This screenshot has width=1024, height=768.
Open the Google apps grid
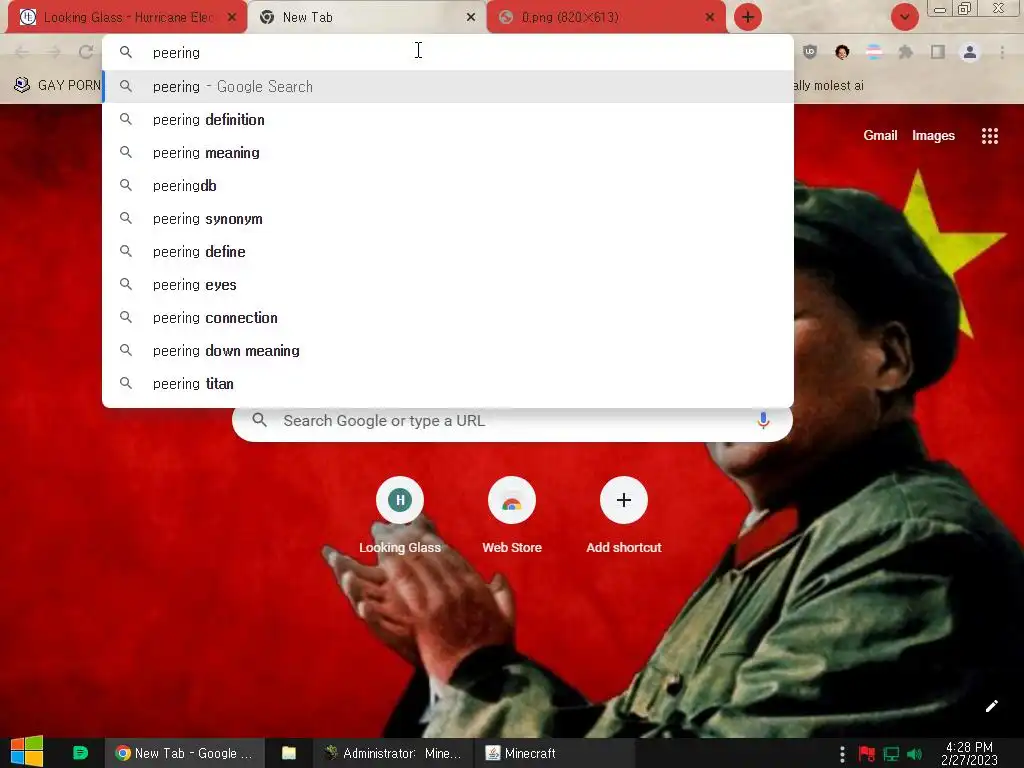pos(989,135)
